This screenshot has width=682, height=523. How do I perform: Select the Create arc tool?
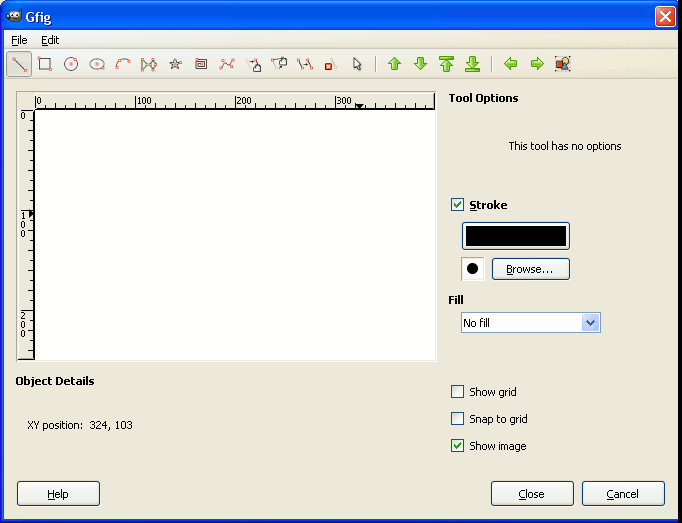[123, 64]
